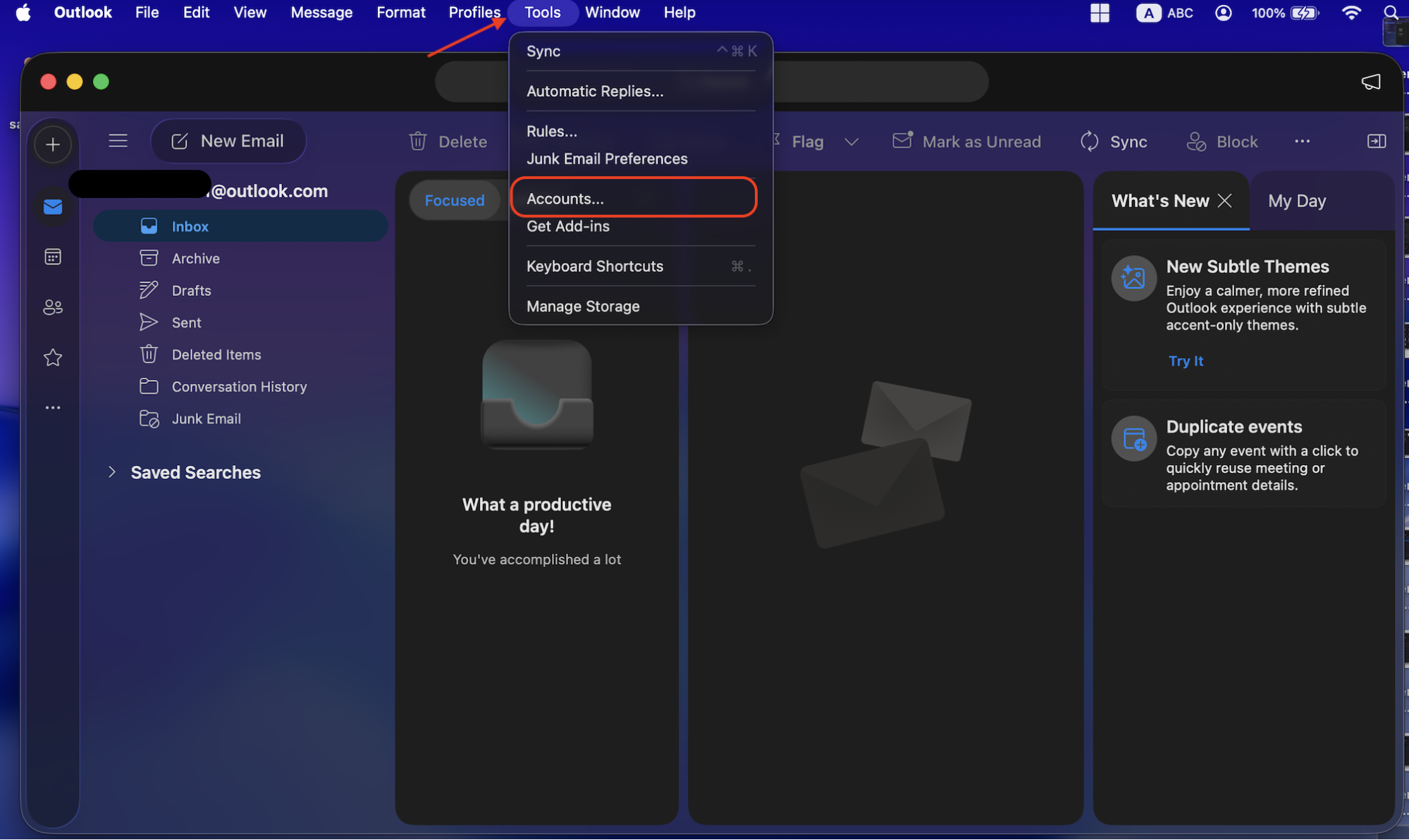
Task: Open Spotlight search magnifier icon
Action: click(x=1391, y=12)
